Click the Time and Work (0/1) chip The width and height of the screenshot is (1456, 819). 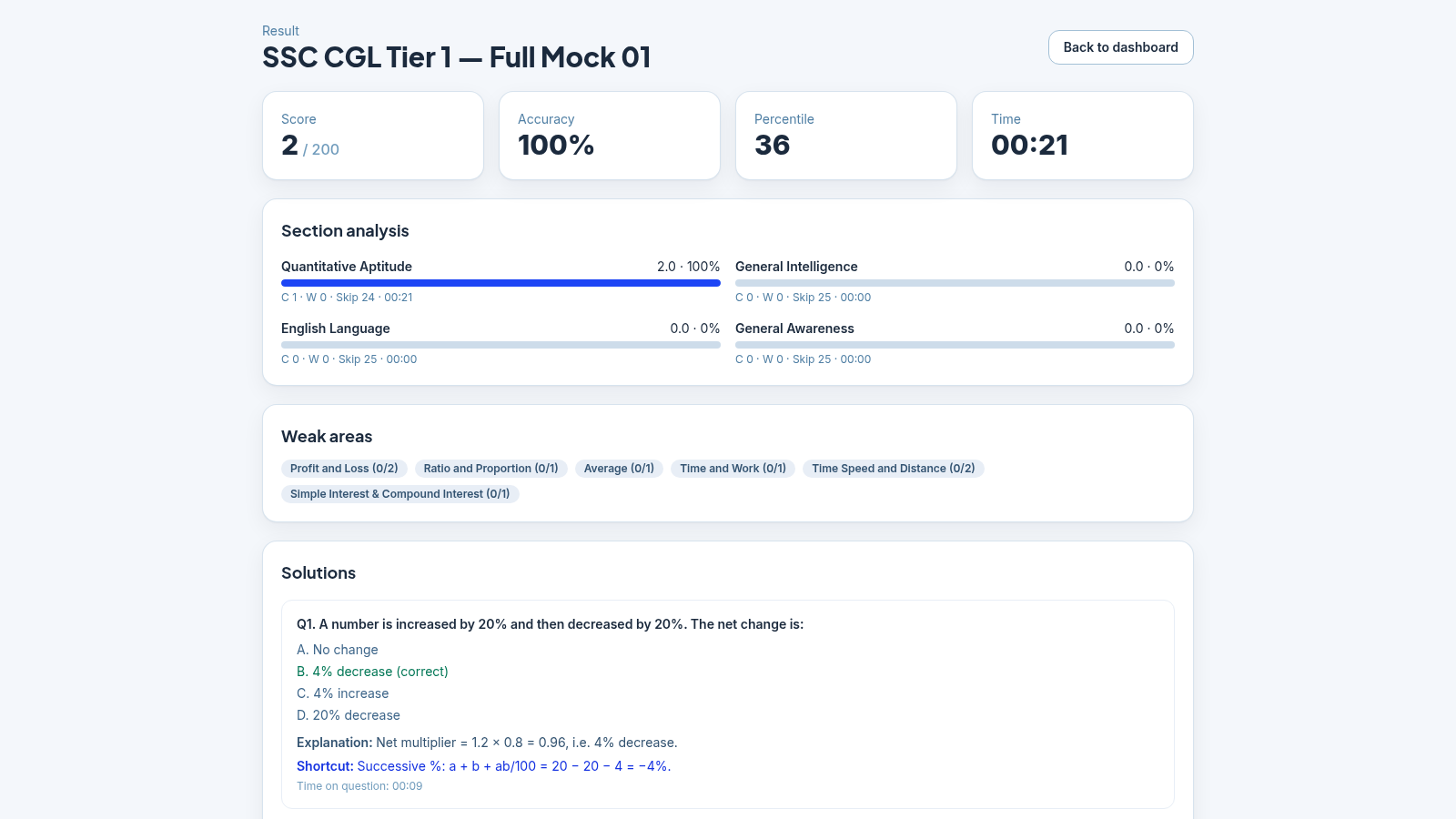point(733,469)
